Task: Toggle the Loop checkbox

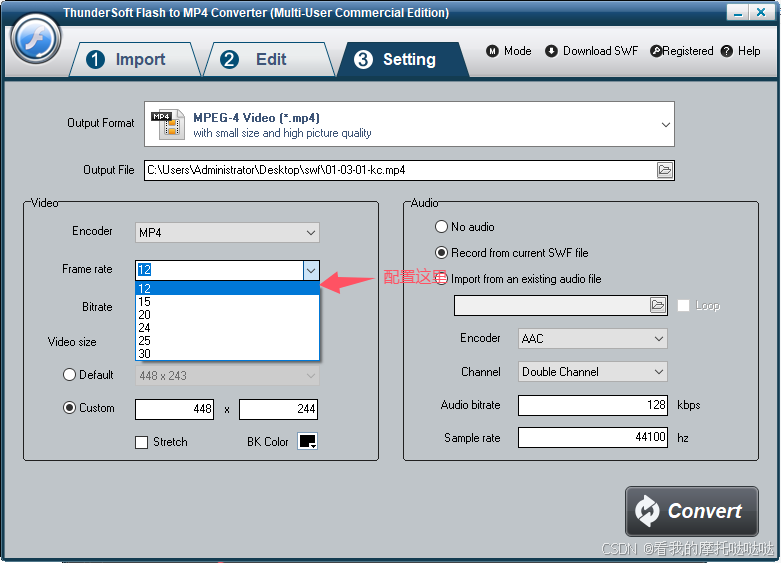Action: pos(684,305)
